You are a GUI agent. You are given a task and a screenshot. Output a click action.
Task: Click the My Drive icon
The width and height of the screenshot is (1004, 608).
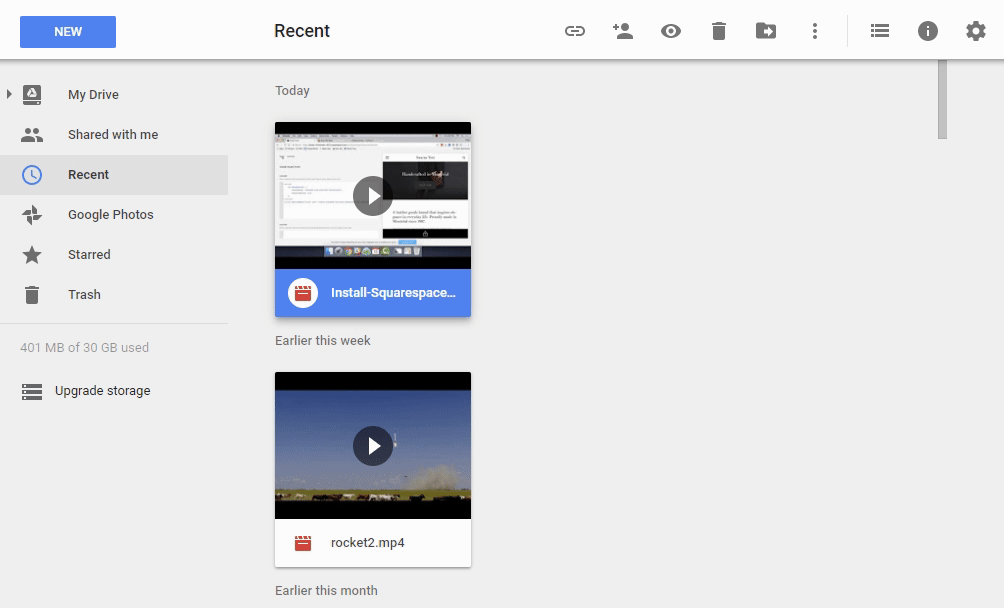click(32, 95)
